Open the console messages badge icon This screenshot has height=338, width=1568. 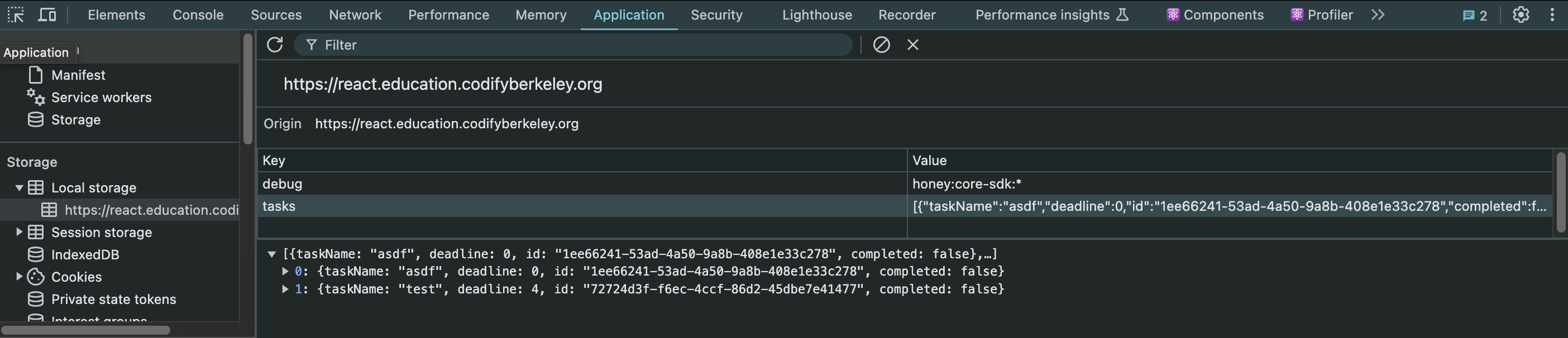pos(1474,15)
